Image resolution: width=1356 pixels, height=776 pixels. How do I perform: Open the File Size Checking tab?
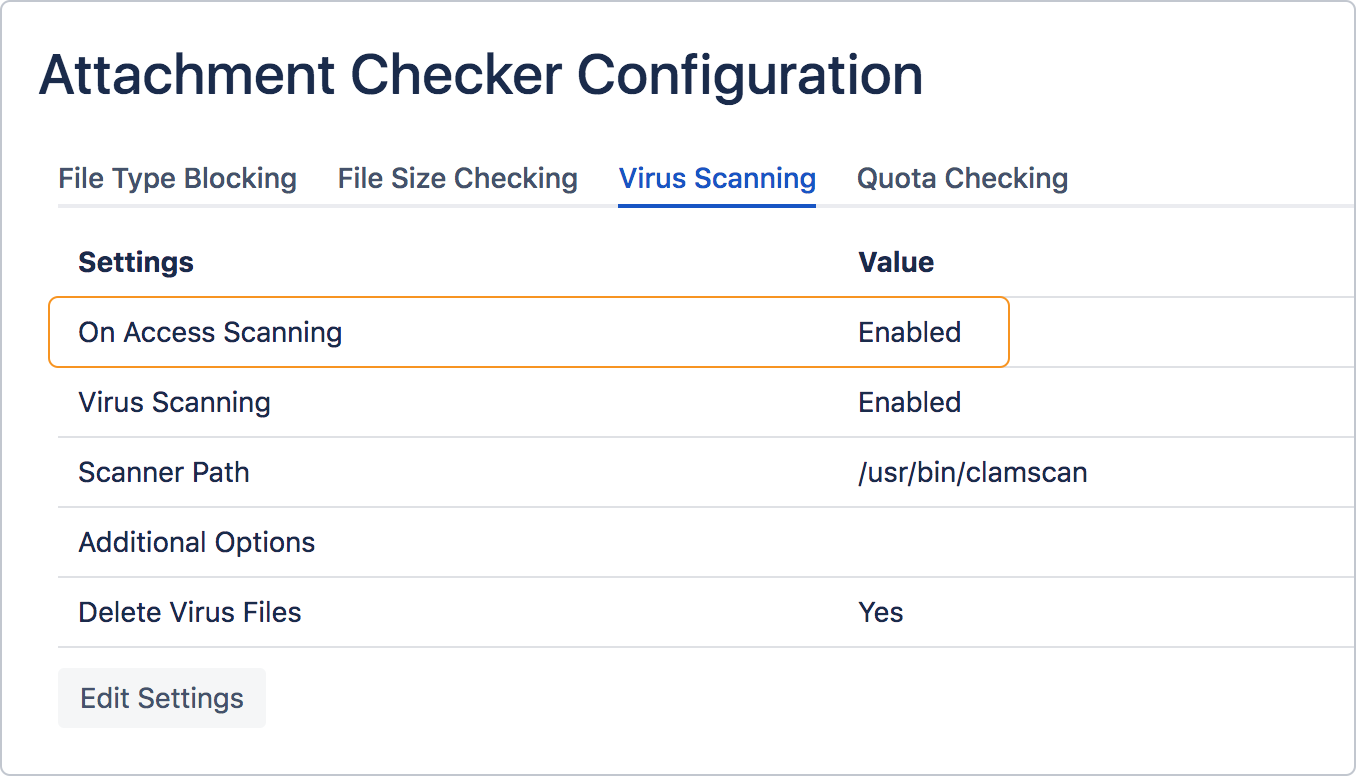pos(457,178)
